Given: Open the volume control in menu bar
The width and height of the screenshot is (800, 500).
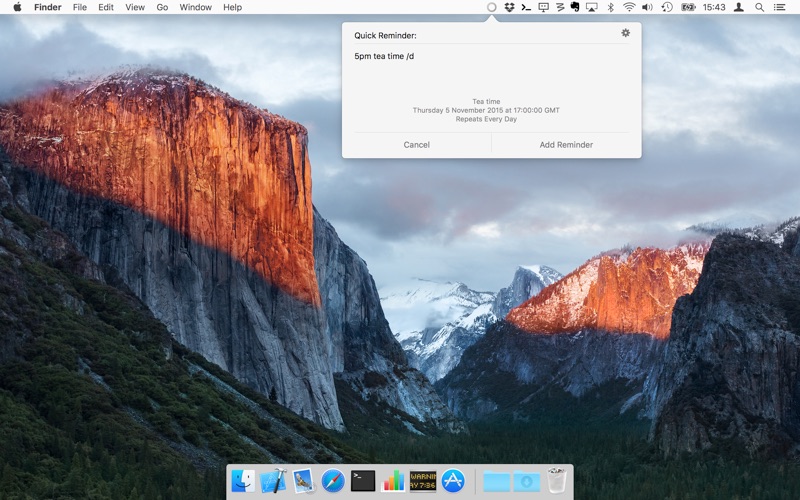Looking at the screenshot, I should tap(647, 7).
